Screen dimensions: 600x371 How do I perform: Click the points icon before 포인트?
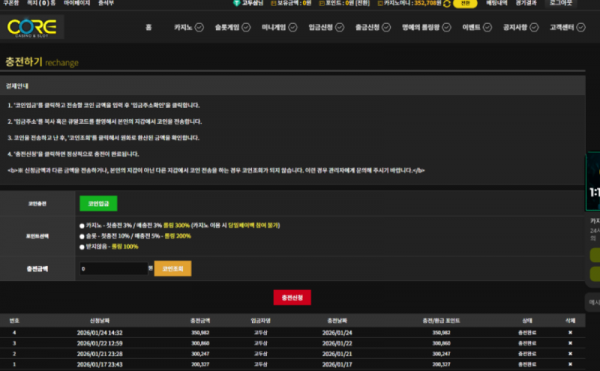(x=321, y=3)
